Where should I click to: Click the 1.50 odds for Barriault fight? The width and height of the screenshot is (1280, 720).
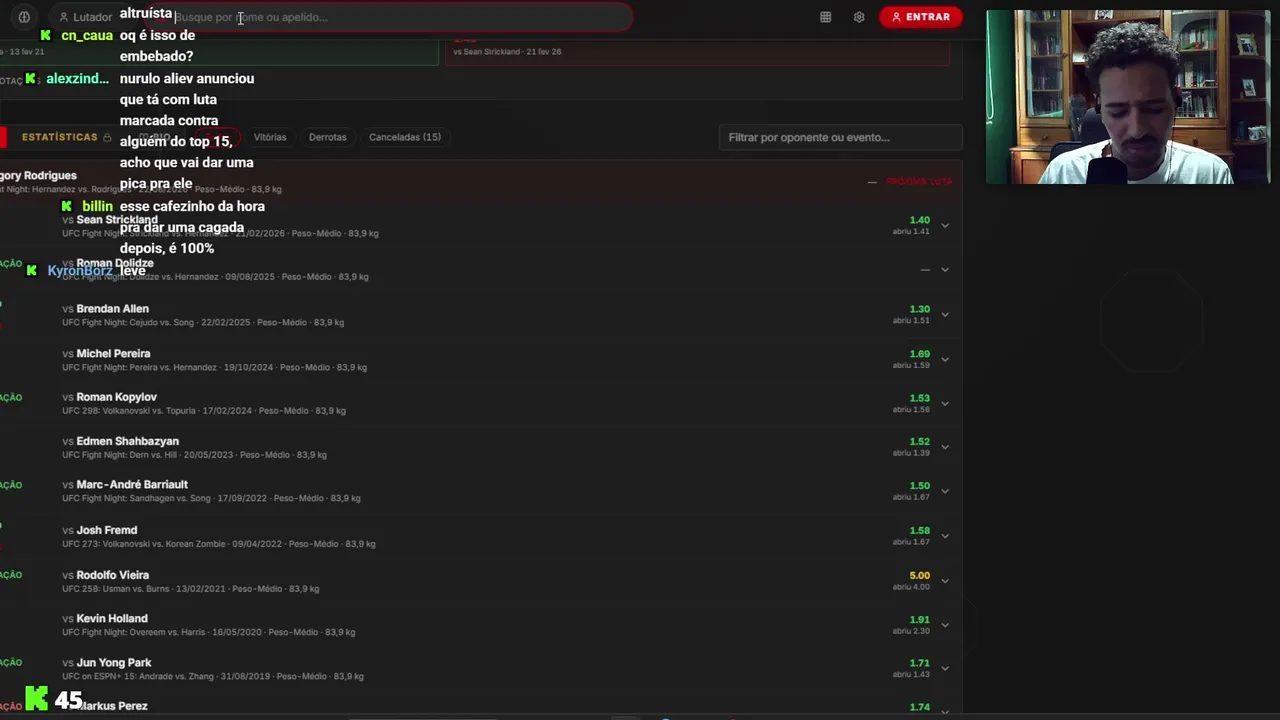click(x=920, y=486)
